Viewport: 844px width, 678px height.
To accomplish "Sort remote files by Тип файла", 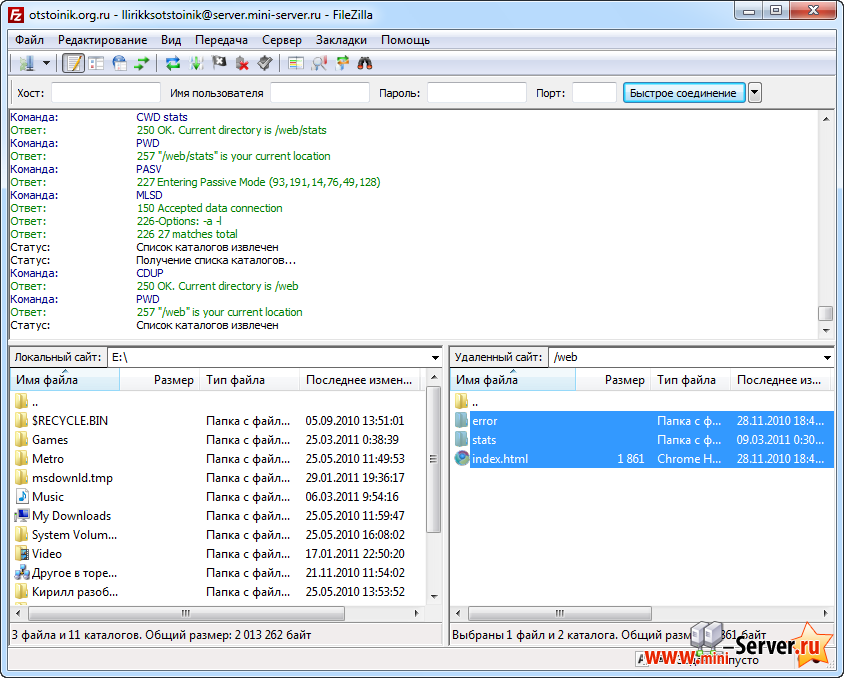I will 691,380.
